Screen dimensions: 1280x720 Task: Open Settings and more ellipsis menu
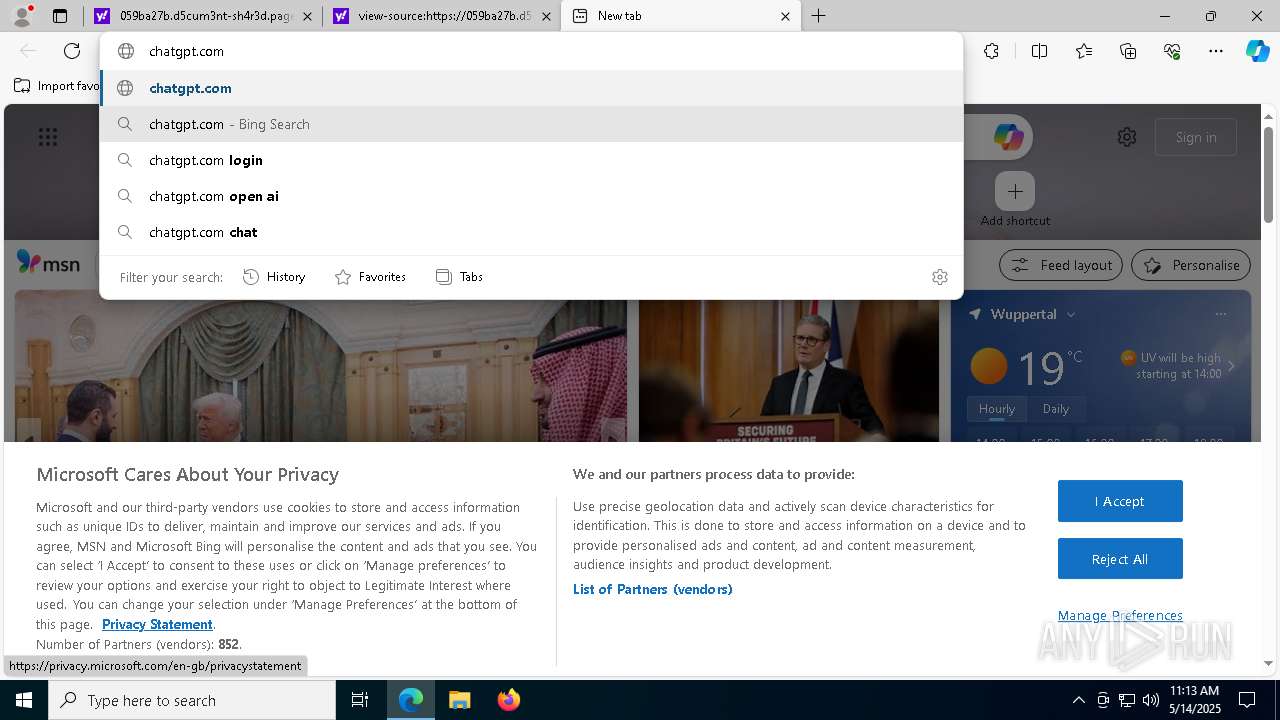[1216, 51]
